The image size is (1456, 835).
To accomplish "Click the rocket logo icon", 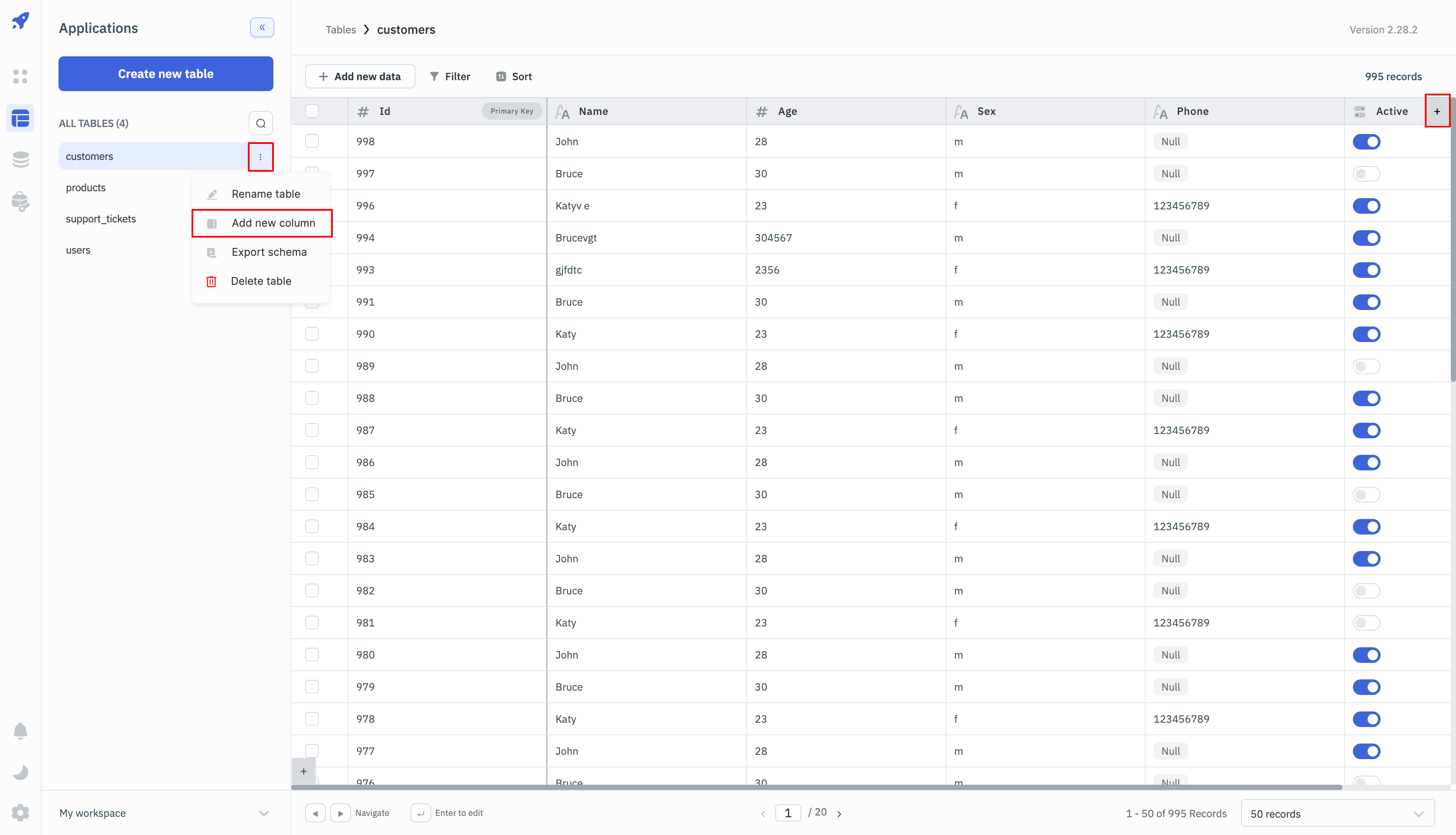I will pyautogui.click(x=20, y=22).
